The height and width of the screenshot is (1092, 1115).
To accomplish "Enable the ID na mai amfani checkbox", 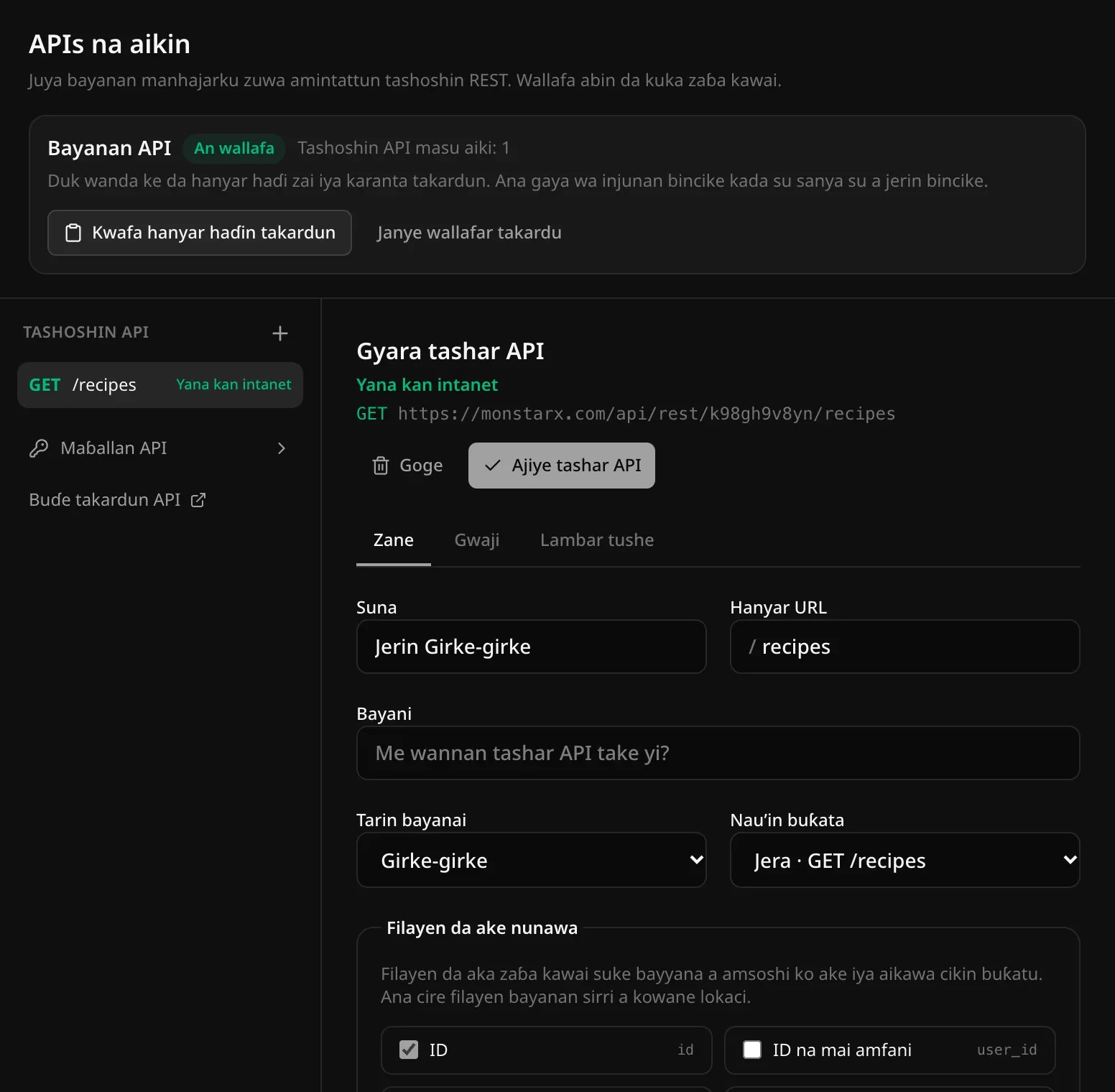I will (752, 1050).
